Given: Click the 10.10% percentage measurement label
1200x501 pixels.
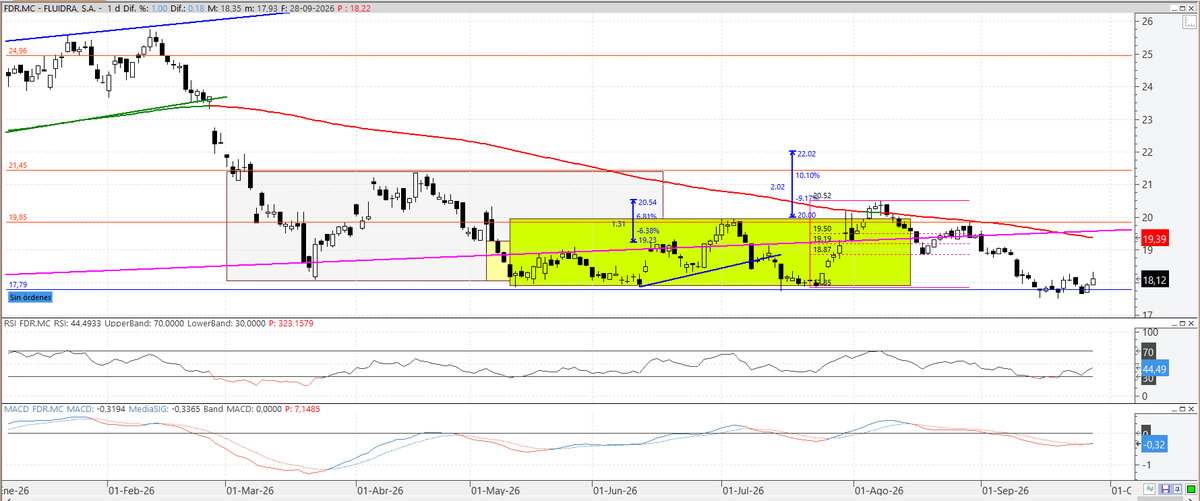Looking at the screenshot, I should [808, 175].
